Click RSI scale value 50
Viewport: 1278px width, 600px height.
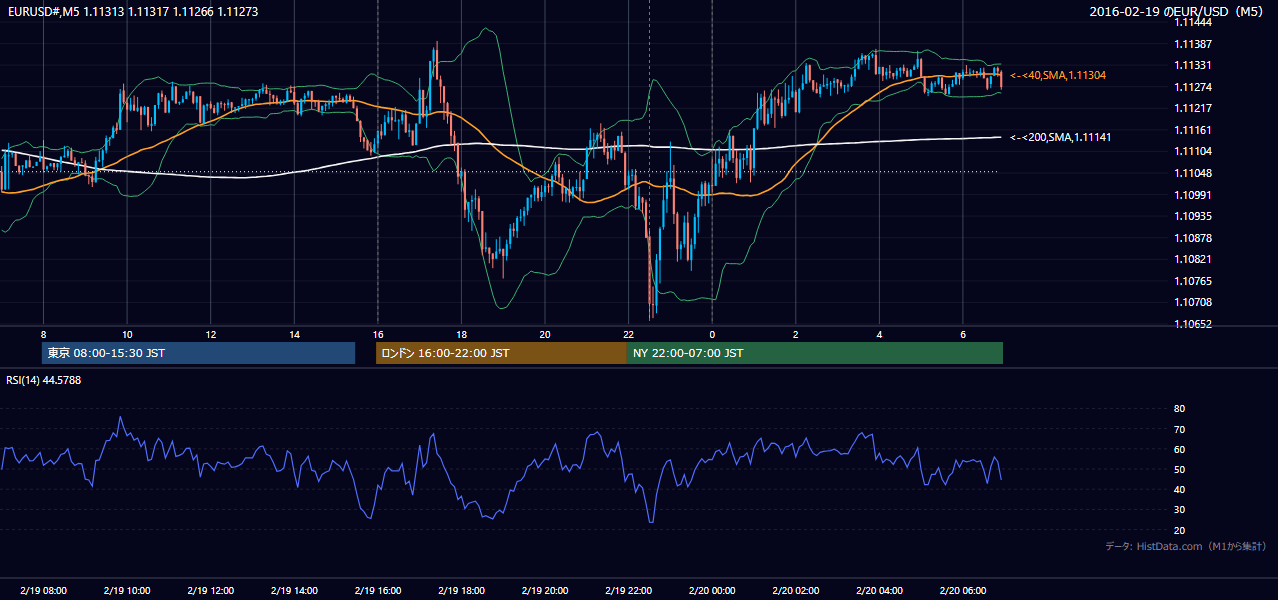point(1180,469)
